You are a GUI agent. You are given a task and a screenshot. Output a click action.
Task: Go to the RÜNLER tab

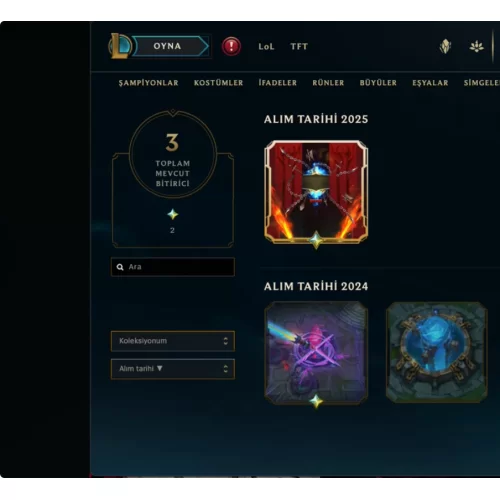(328, 83)
